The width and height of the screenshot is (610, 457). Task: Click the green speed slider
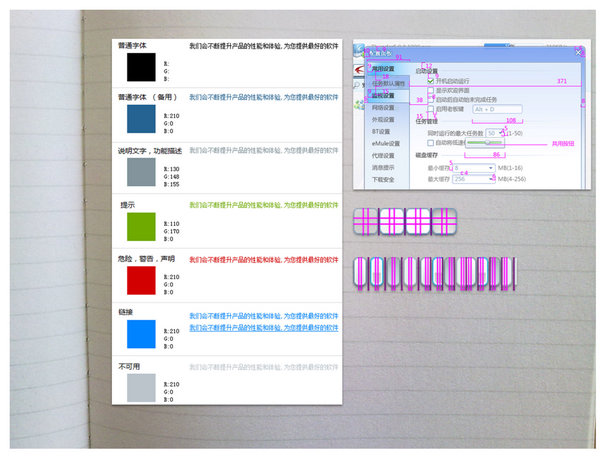click(486, 143)
